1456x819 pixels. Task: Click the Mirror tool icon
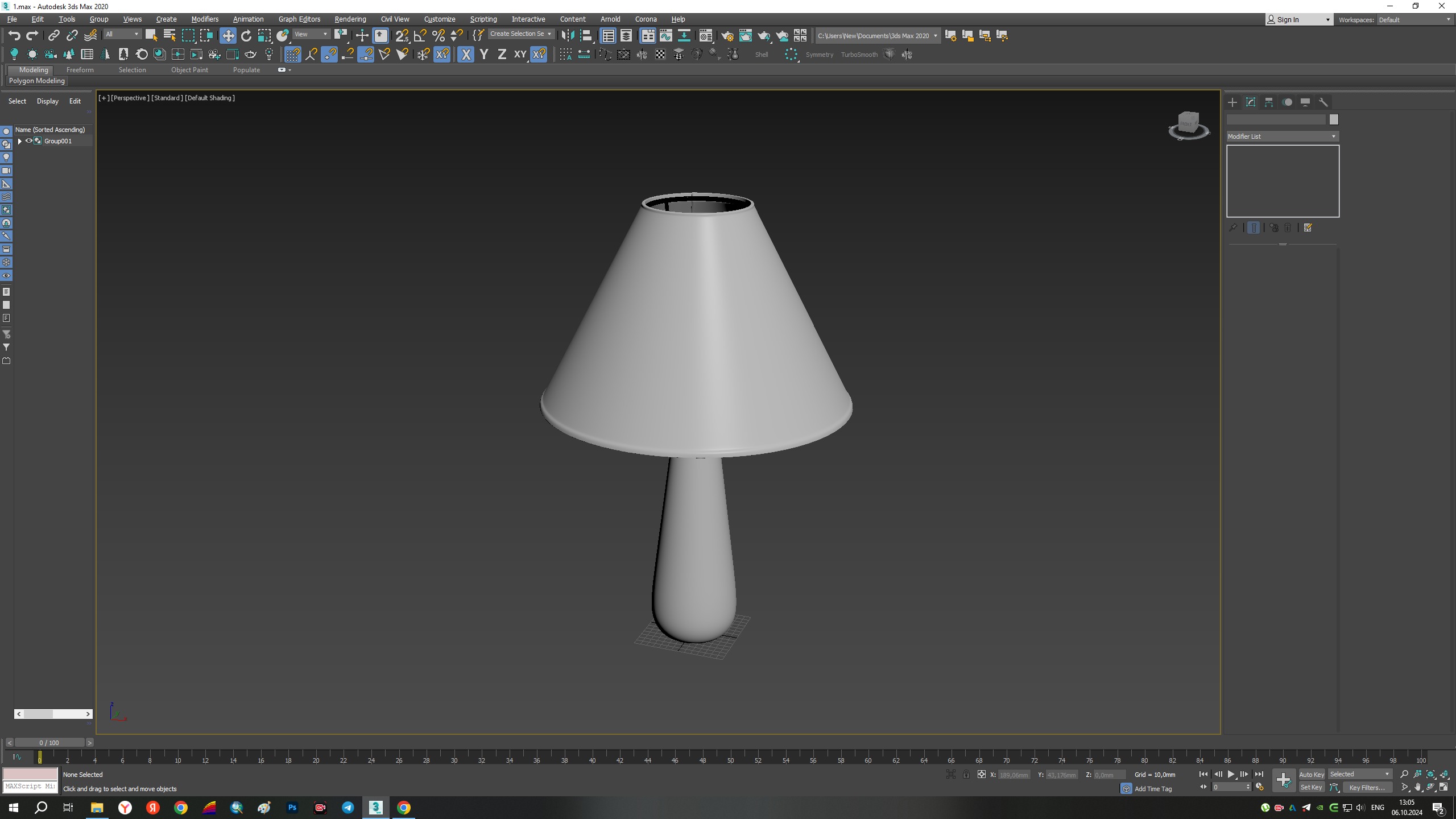pyautogui.click(x=568, y=36)
